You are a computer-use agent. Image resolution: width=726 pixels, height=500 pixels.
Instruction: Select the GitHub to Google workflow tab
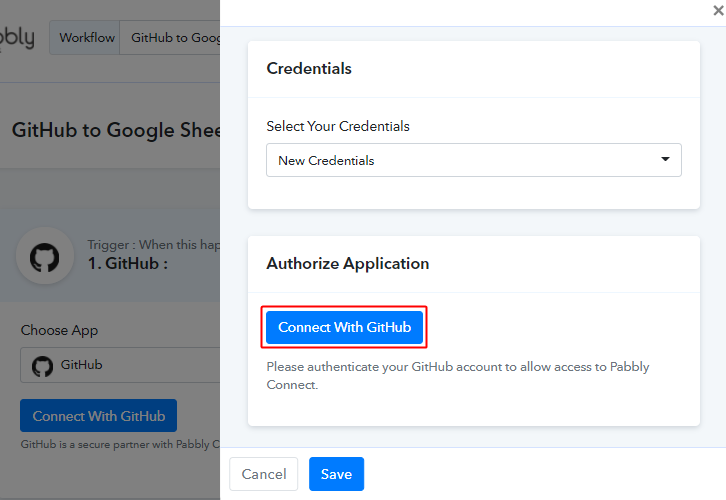(x=170, y=38)
